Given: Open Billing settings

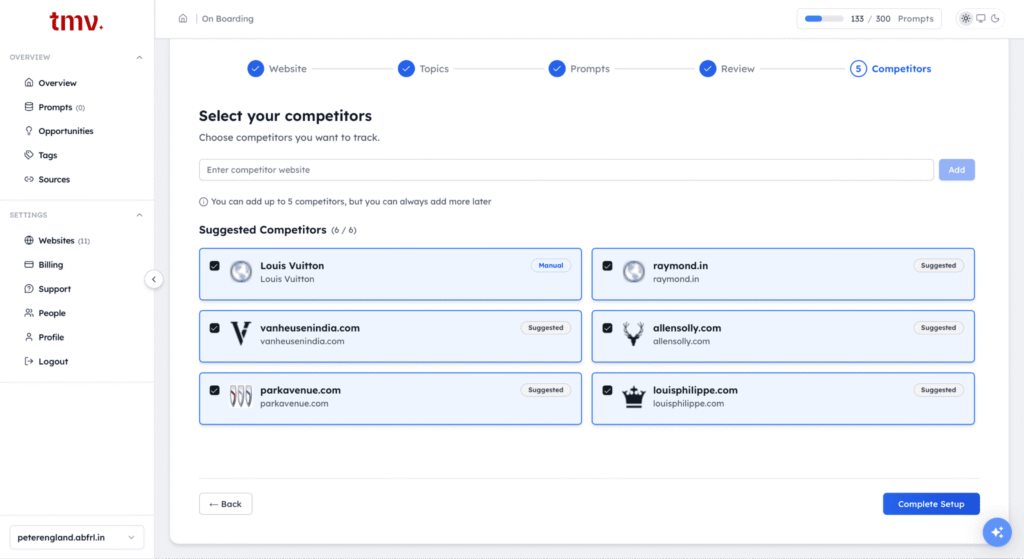Looking at the screenshot, I should point(44,265).
